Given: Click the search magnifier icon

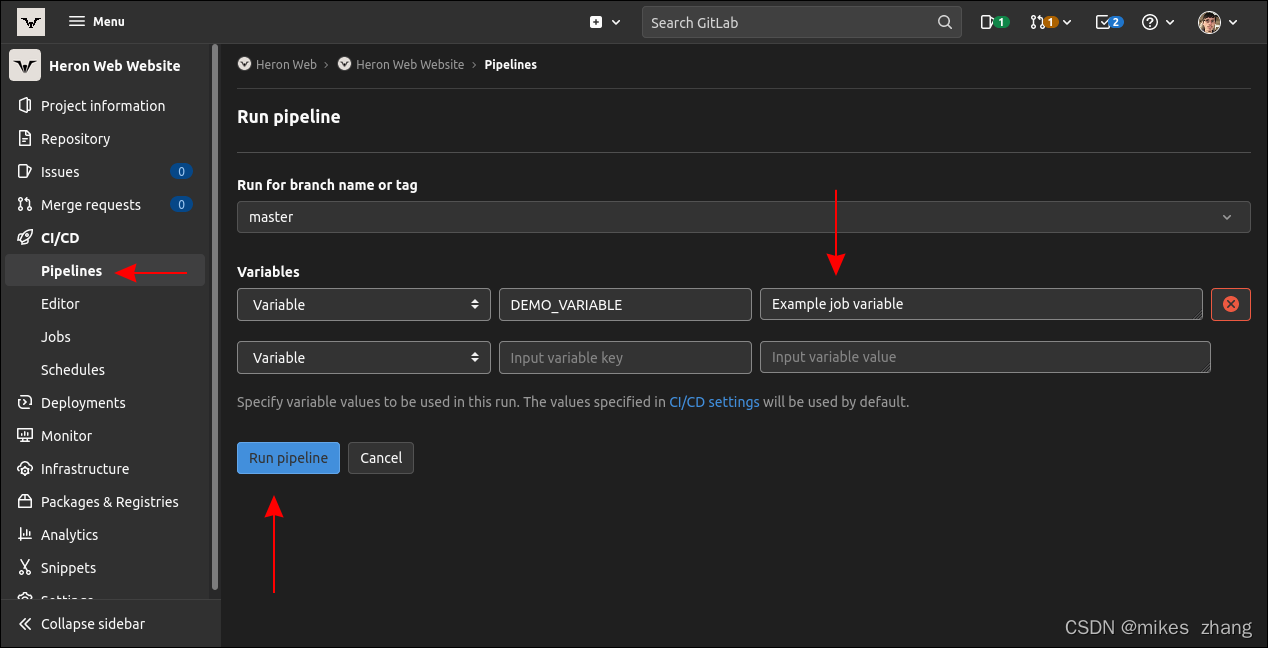Looking at the screenshot, I should pos(945,22).
